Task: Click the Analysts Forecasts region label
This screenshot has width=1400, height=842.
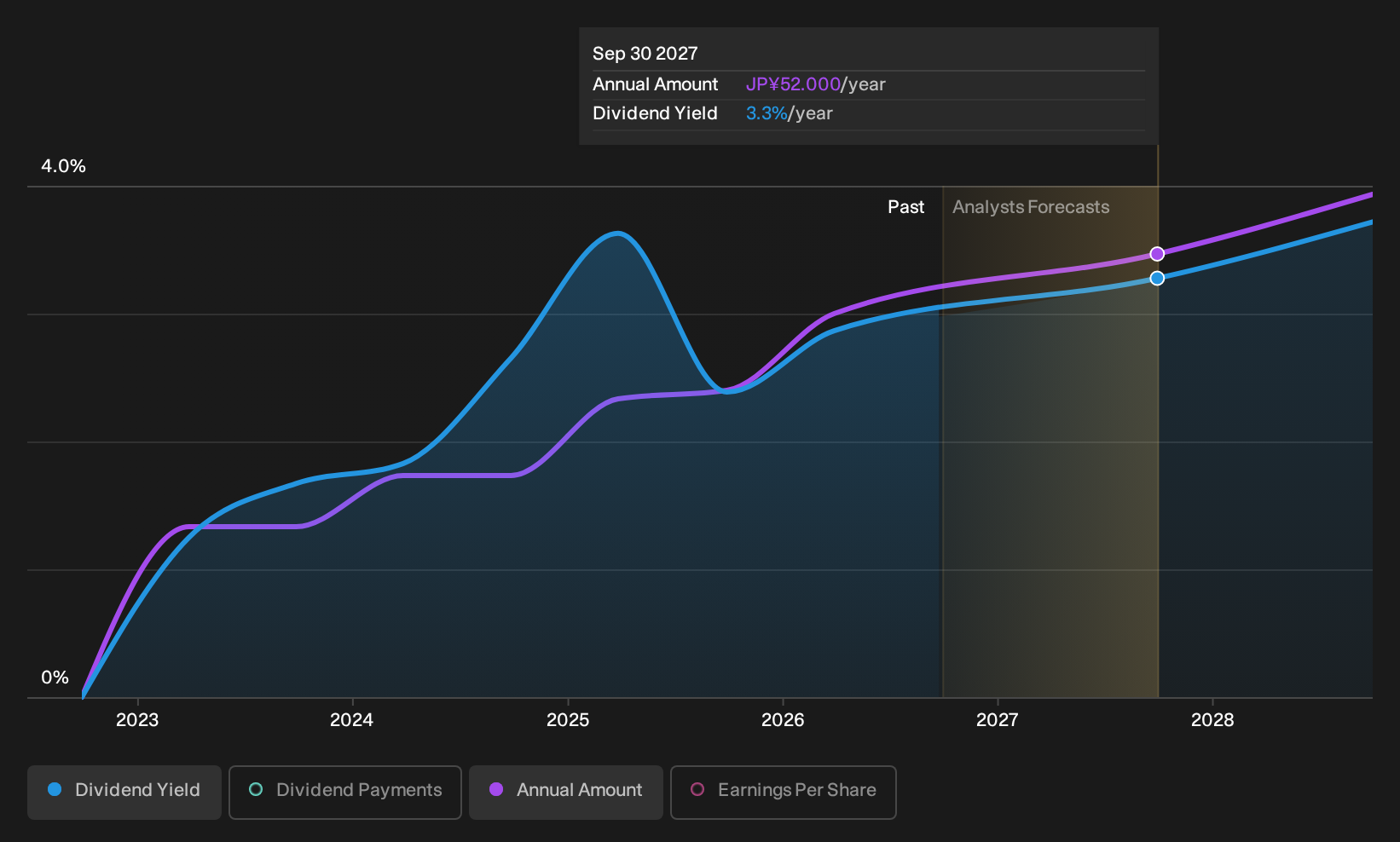Action: click(1031, 207)
